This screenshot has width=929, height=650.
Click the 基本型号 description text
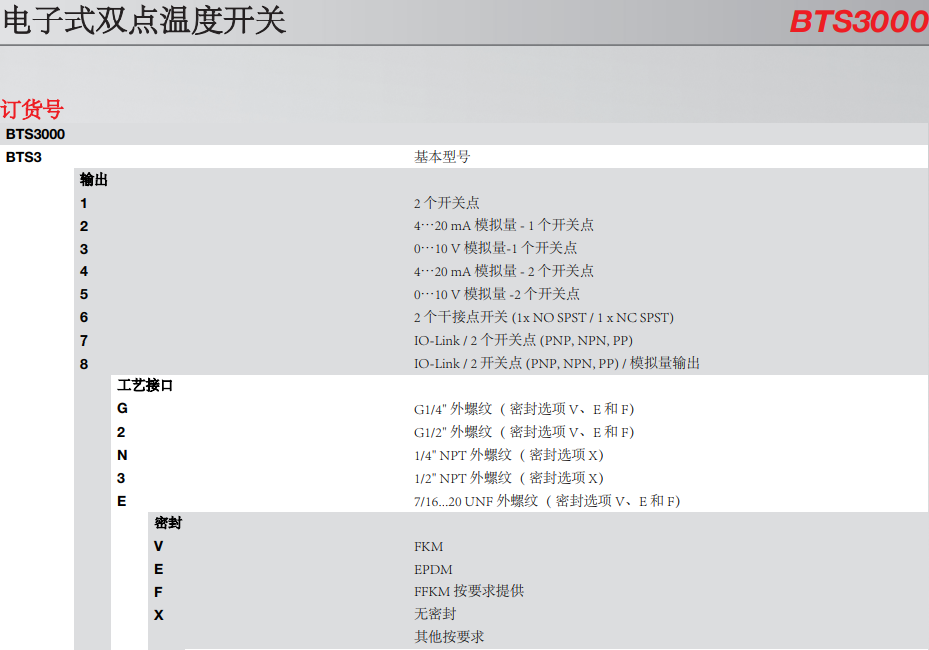pos(442,157)
